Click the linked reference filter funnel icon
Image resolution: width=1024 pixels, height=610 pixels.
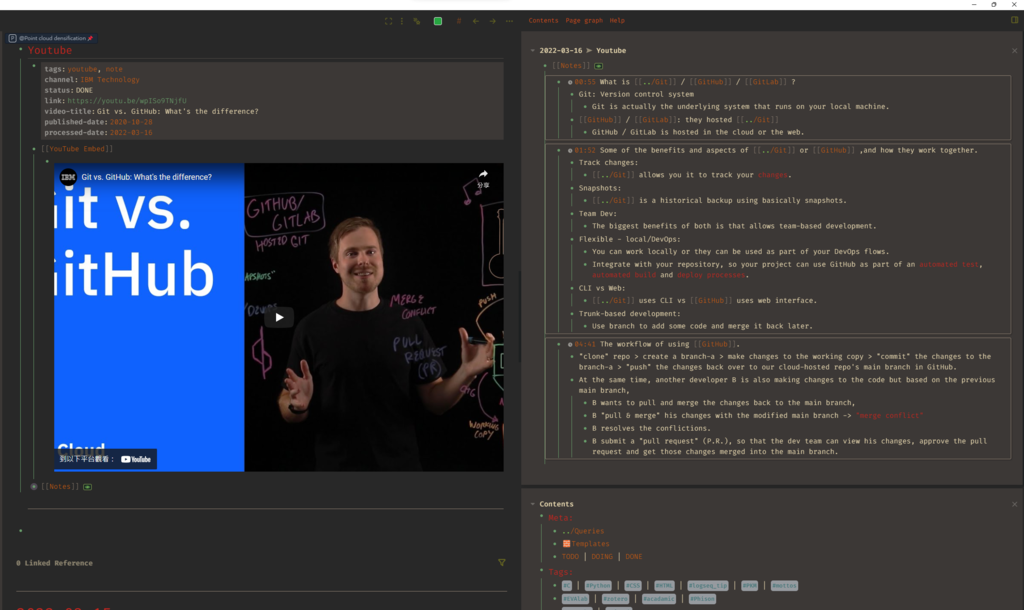pyautogui.click(x=502, y=562)
